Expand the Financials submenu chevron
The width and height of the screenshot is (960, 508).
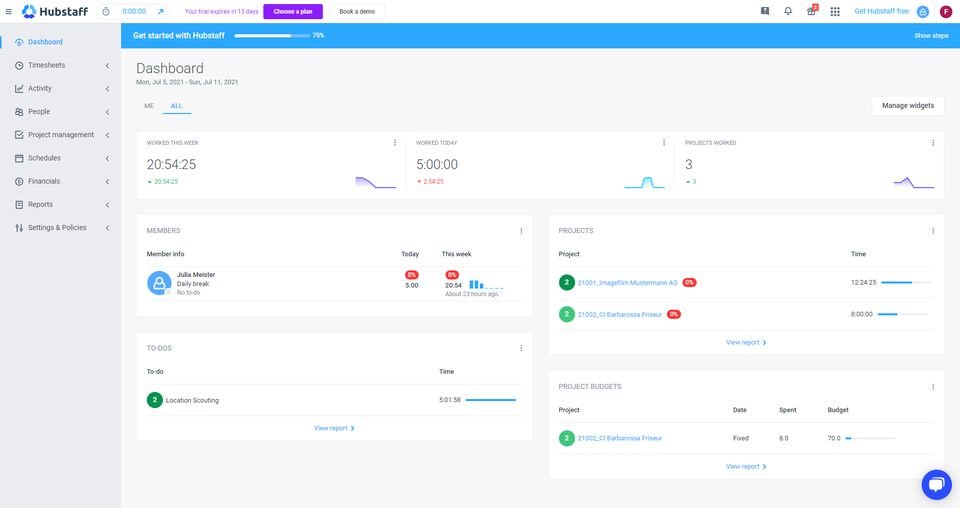coord(107,182)
